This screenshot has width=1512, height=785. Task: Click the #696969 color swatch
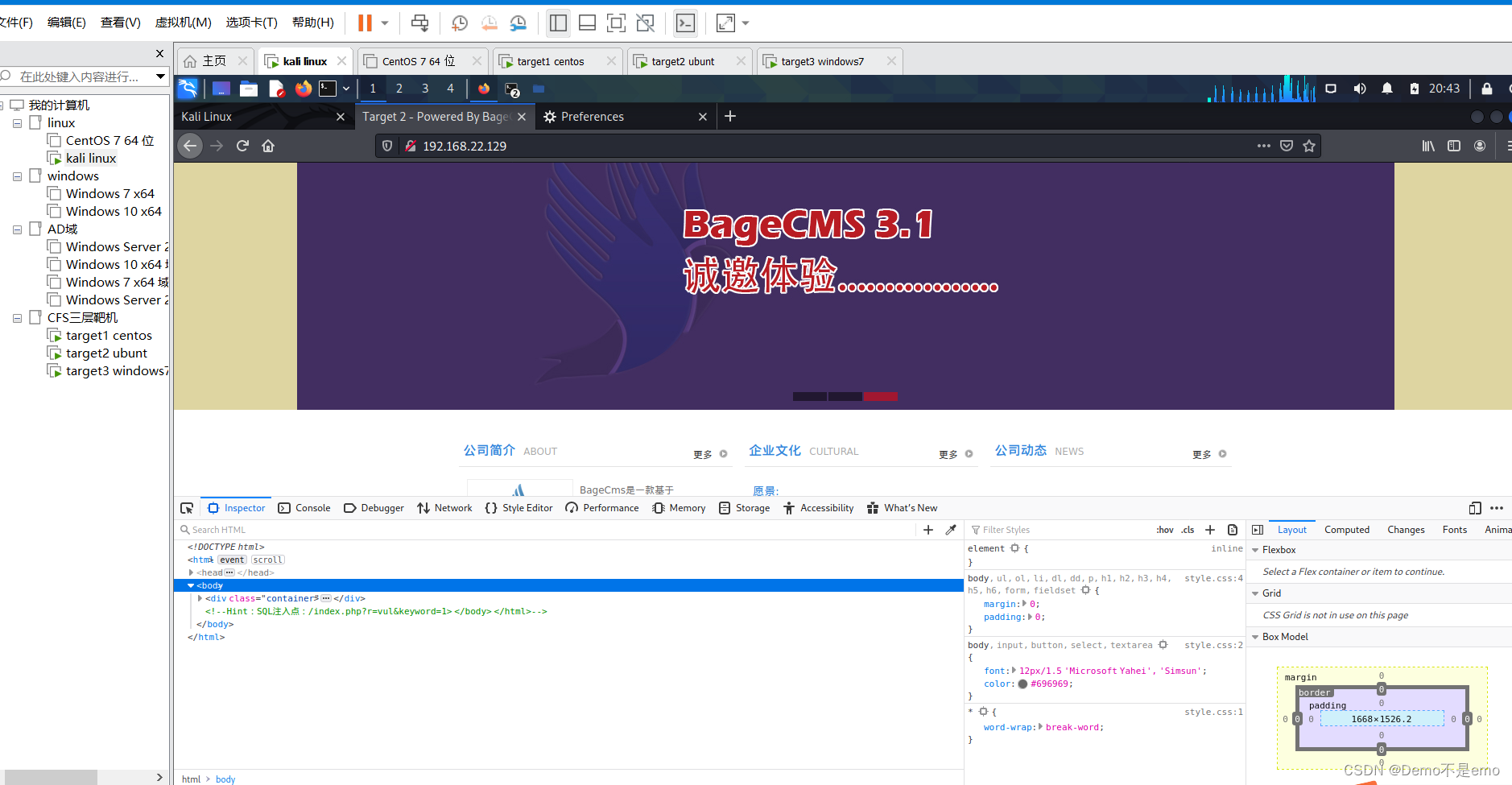[x=1022, y=684]
